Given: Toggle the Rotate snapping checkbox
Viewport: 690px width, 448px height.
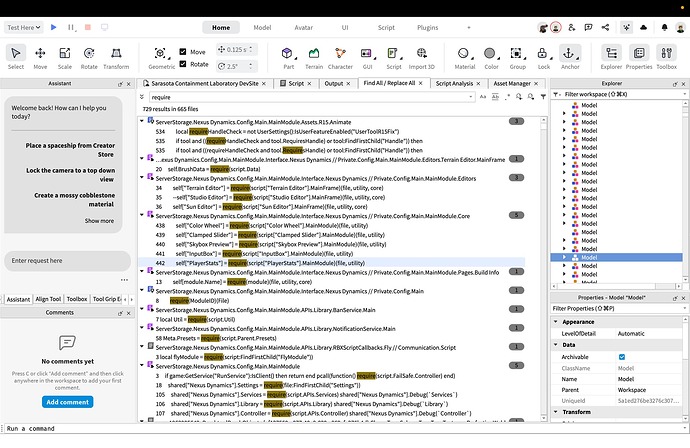Looking at the screenshot, I should point(183,64).
